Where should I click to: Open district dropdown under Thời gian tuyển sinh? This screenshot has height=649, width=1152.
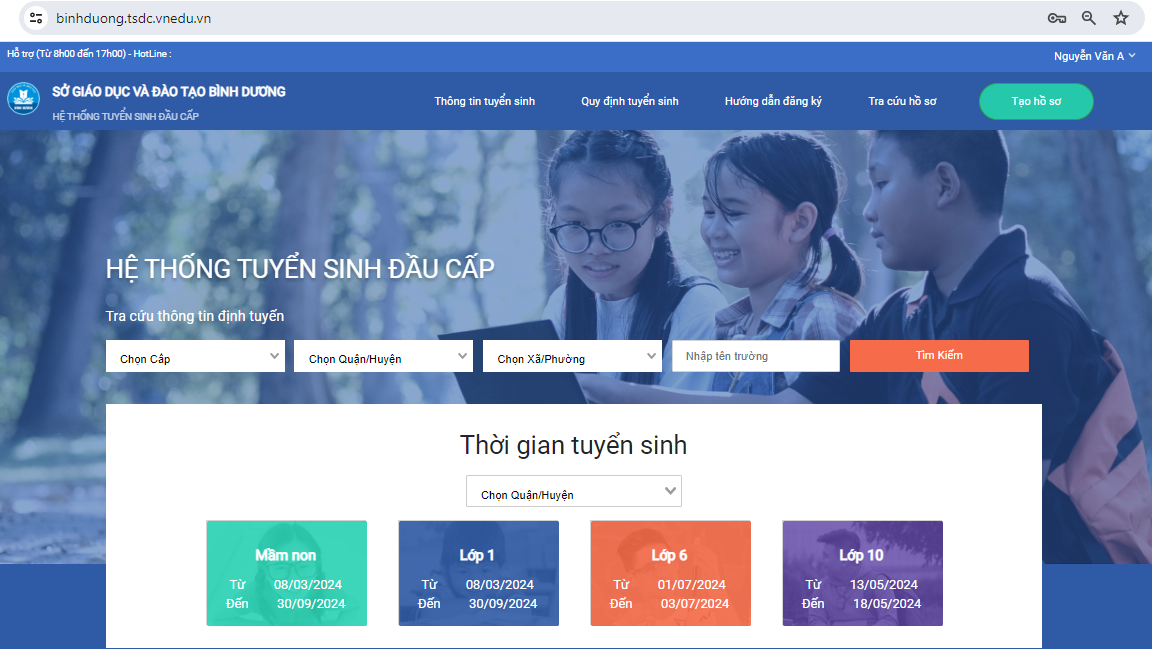coord(574,492)
